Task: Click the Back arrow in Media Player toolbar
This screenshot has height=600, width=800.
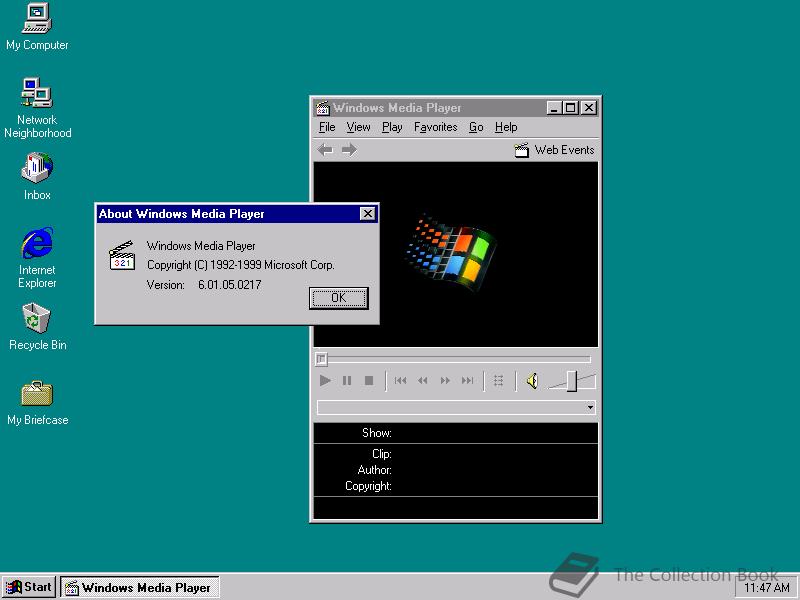Action: pos(325,150)
